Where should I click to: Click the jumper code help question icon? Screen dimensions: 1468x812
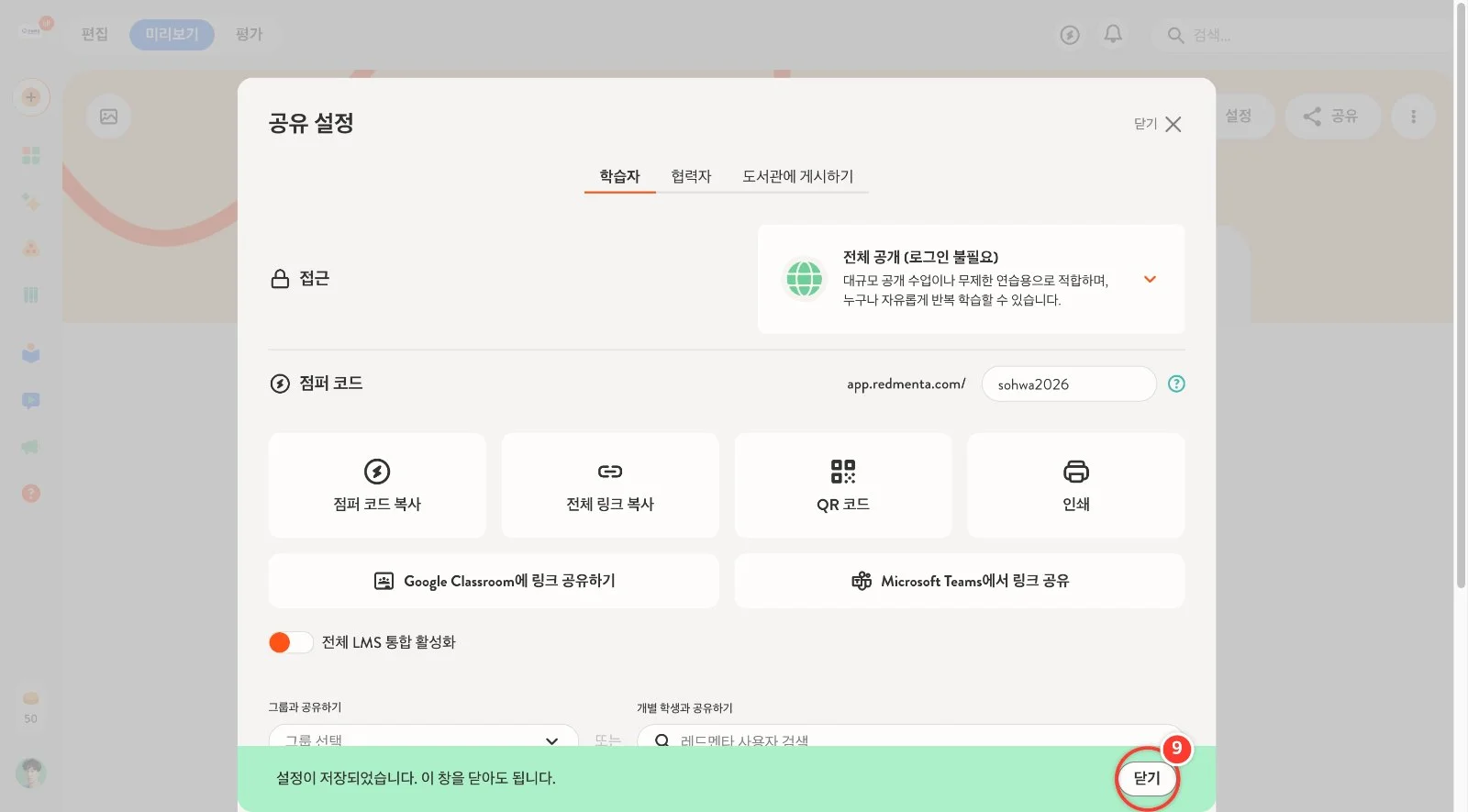[x=1176, y=384]
